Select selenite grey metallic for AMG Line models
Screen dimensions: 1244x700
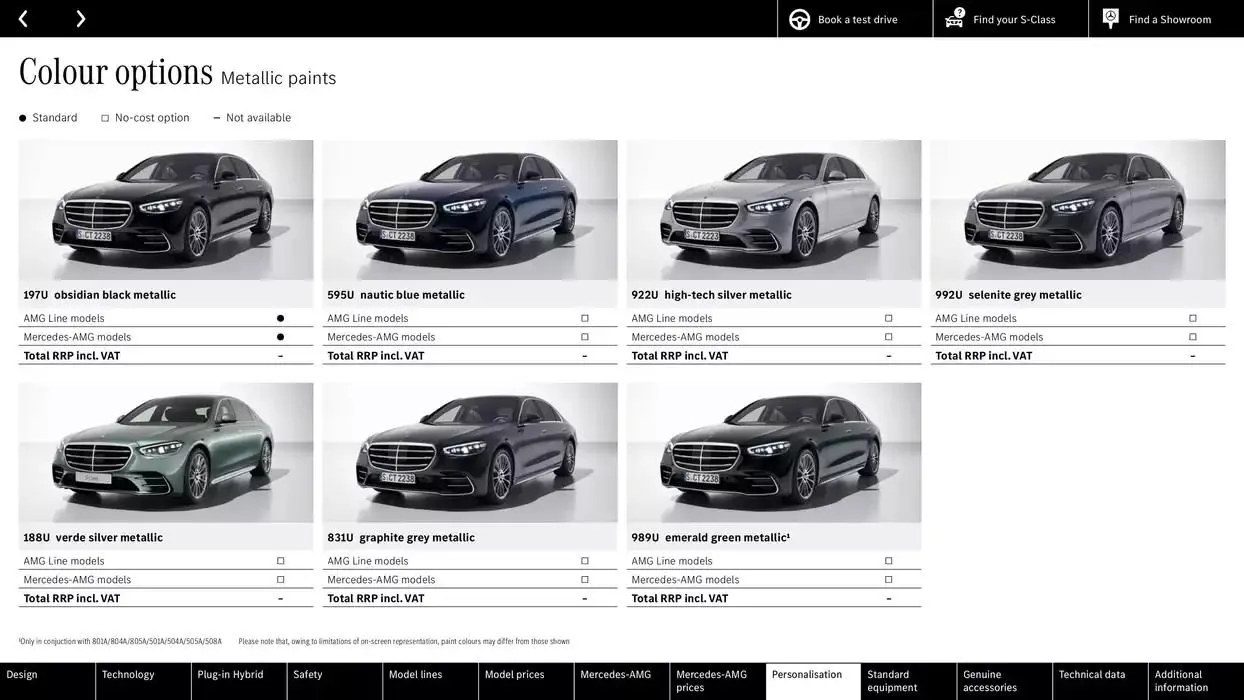coord(1192,317)
